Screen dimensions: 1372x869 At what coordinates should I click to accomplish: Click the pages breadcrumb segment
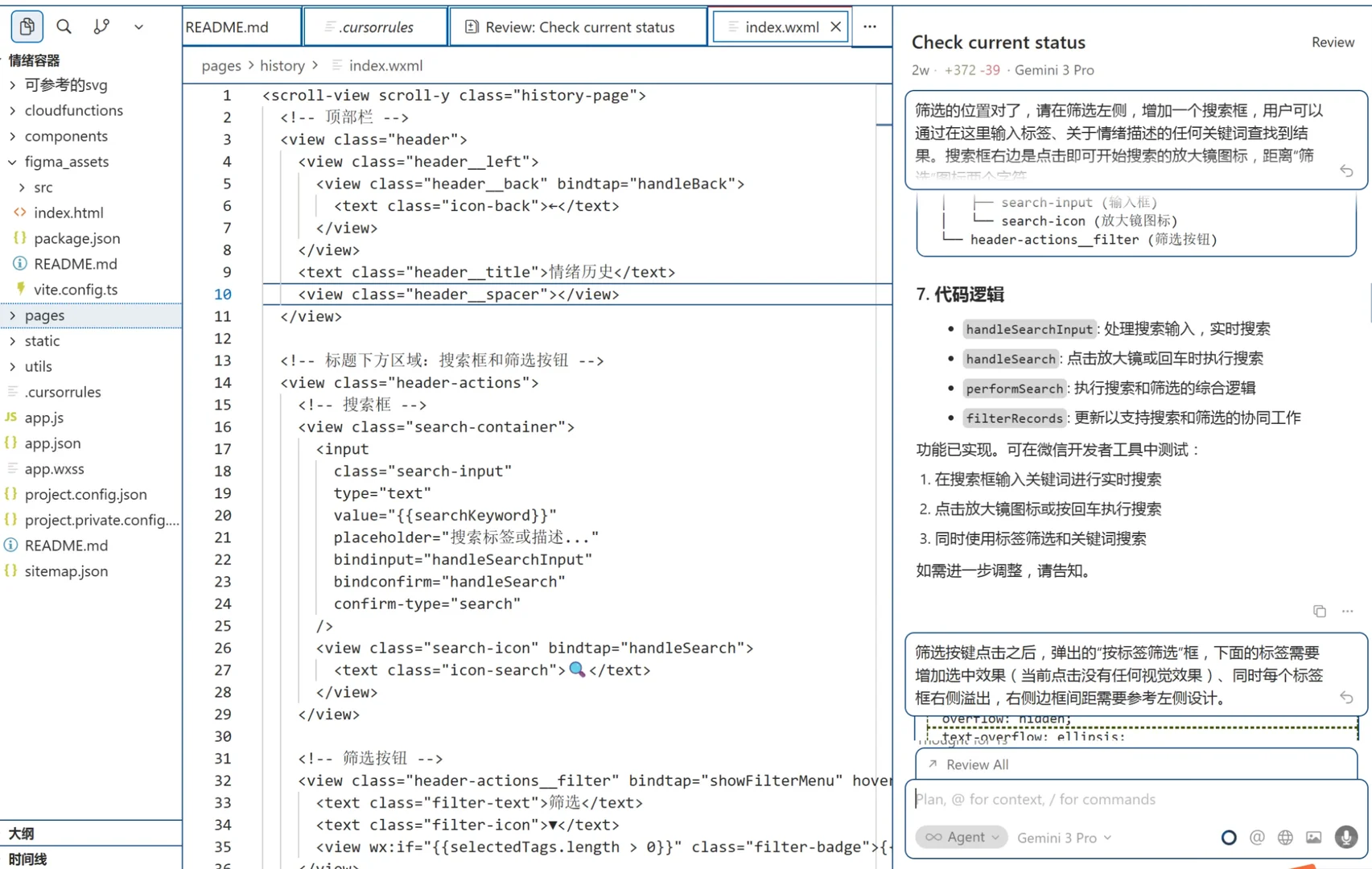[x=221, y=65]
